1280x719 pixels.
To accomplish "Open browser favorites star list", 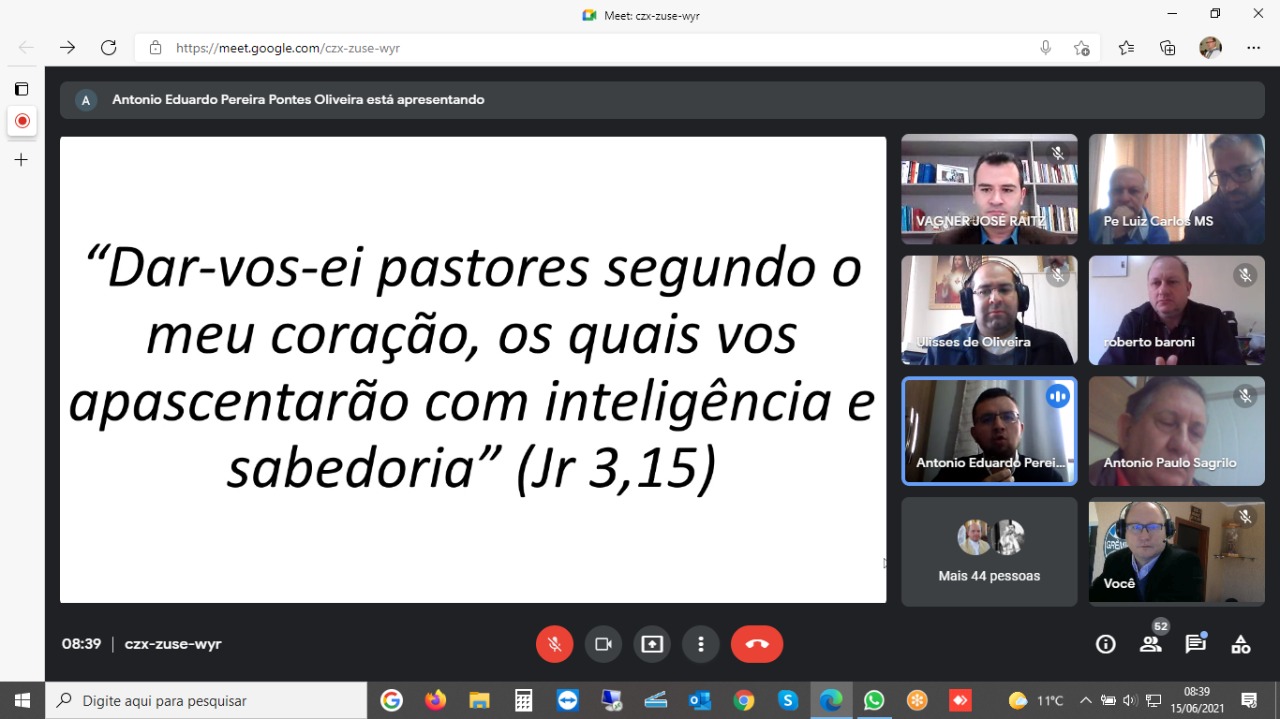I will pos(1126,48).
